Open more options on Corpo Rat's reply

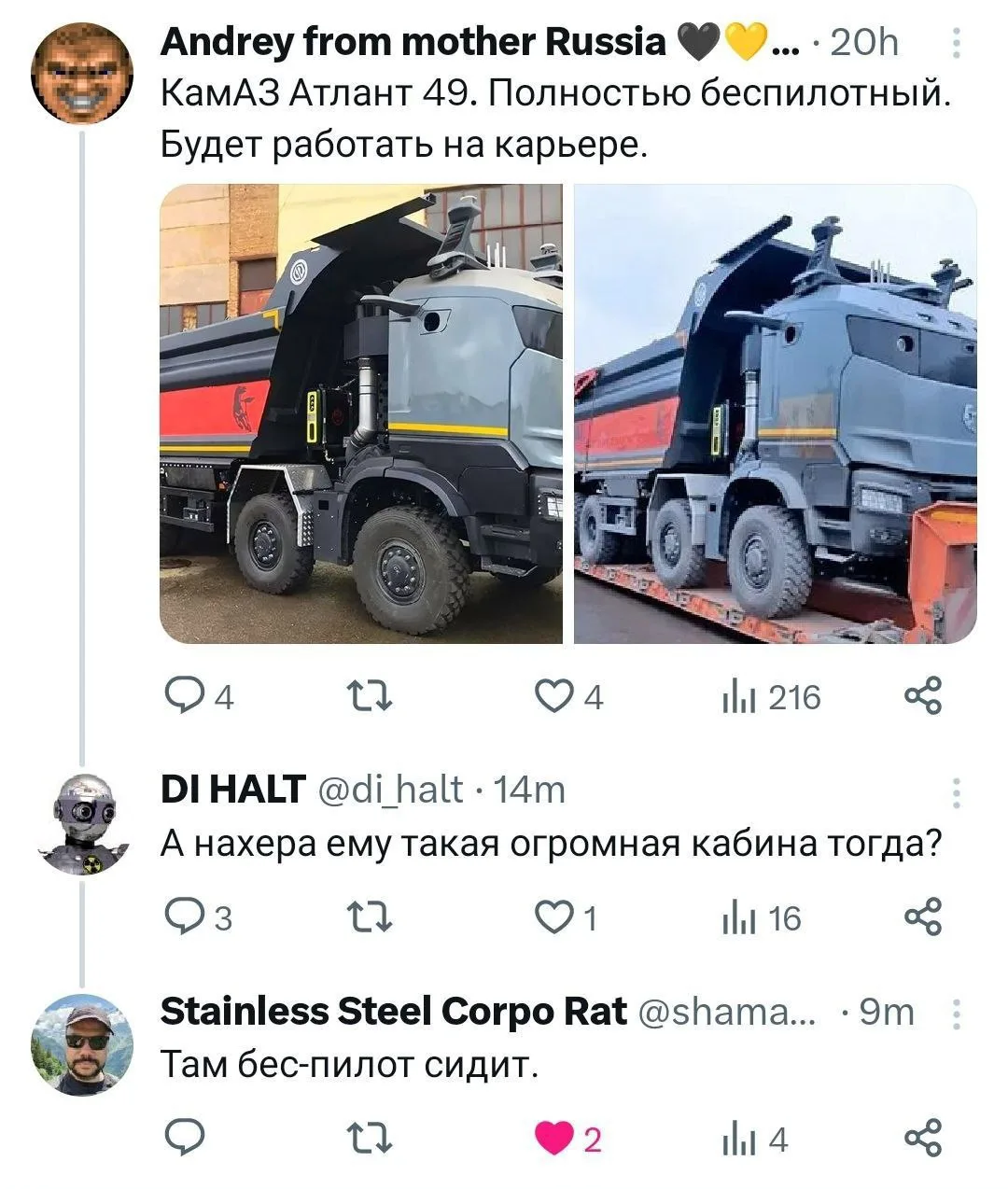955,1014
